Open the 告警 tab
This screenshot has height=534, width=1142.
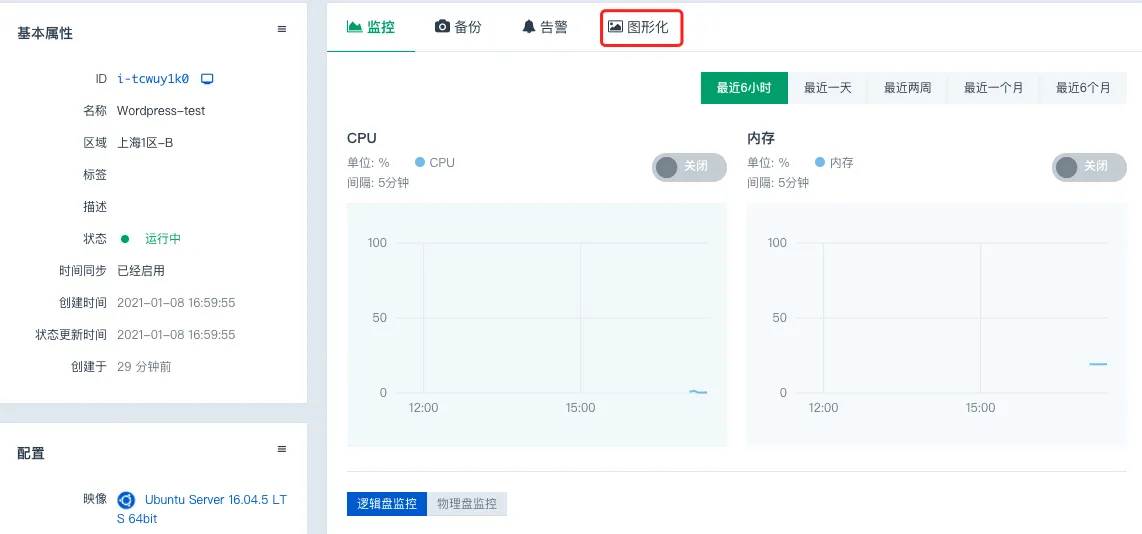[x=545, y=27]
